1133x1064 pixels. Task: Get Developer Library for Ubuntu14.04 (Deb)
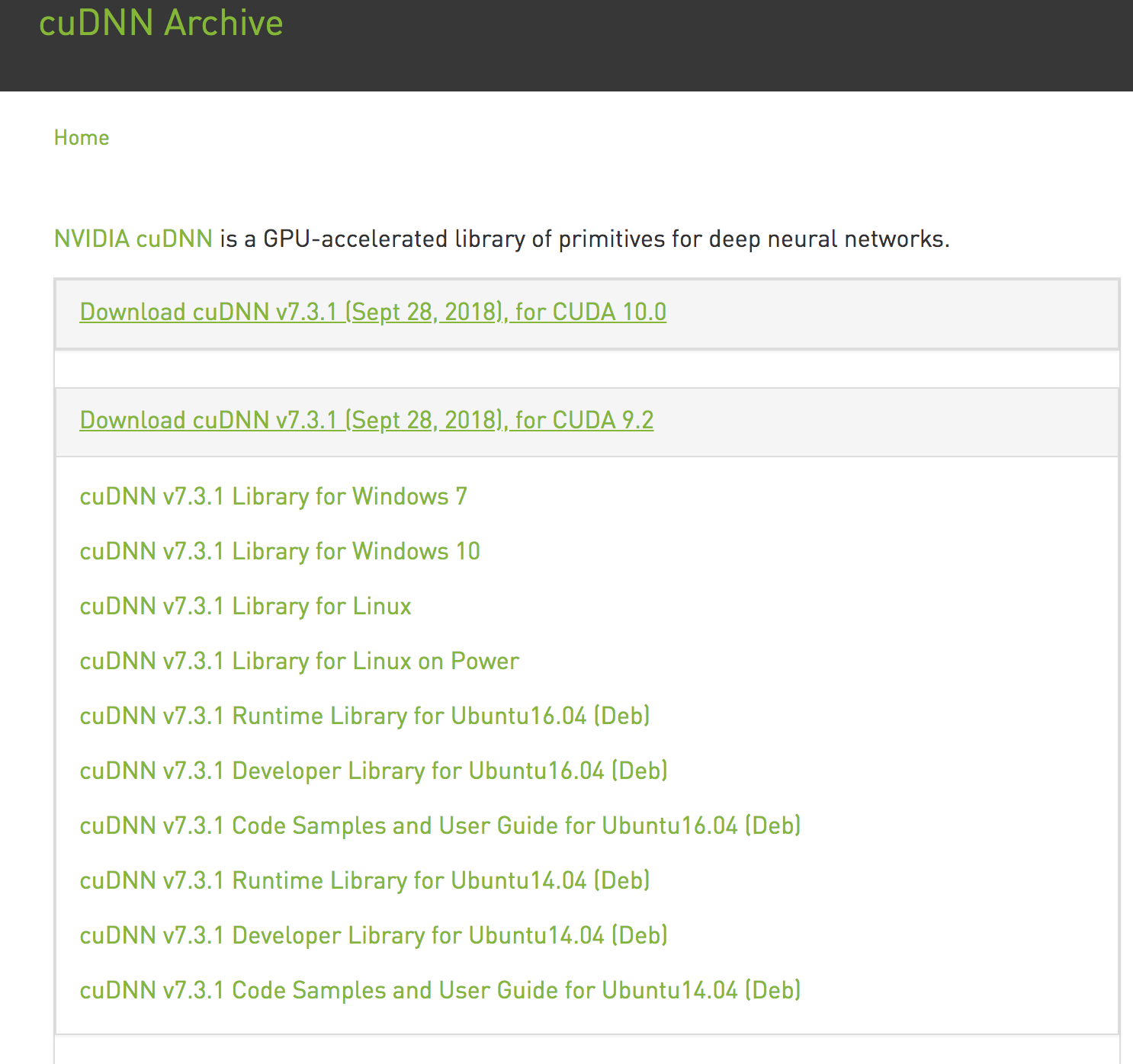point(374,936)
